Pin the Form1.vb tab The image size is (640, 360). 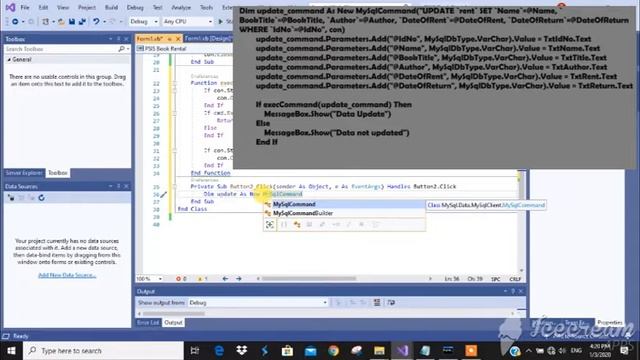169,38
